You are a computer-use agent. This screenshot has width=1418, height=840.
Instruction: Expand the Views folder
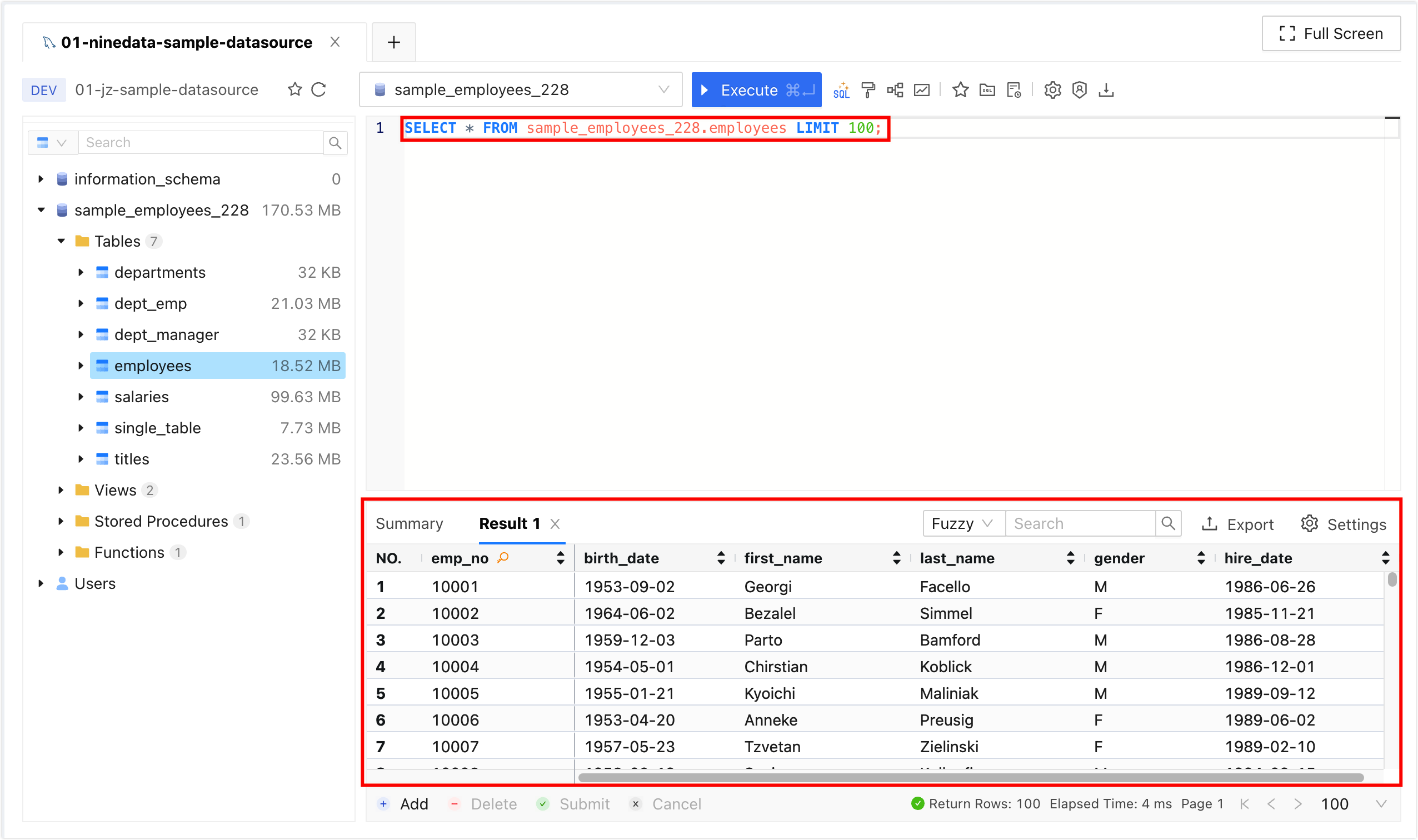(61, 490)
